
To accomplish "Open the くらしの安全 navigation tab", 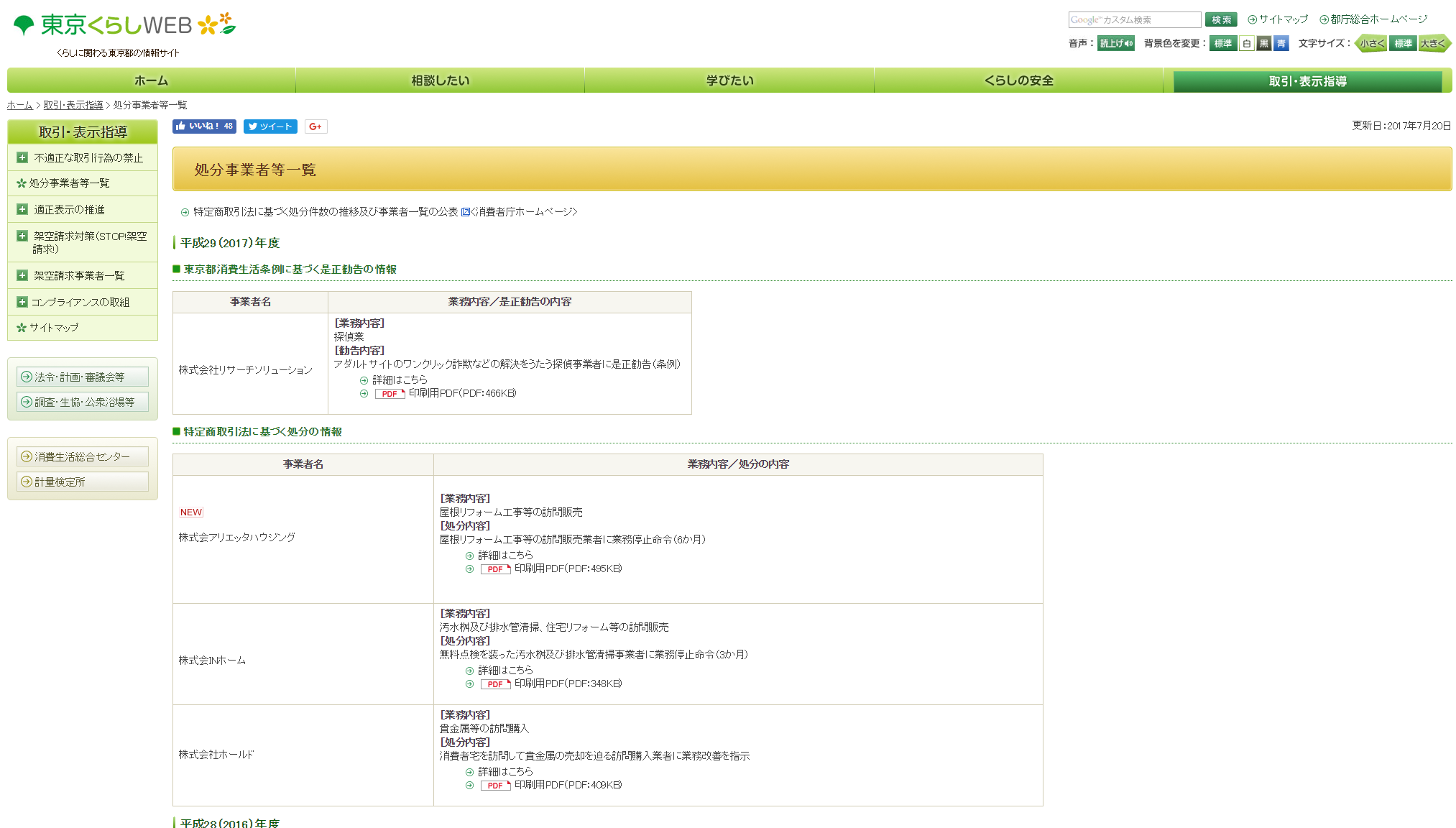I will (x=1018, y=80).
